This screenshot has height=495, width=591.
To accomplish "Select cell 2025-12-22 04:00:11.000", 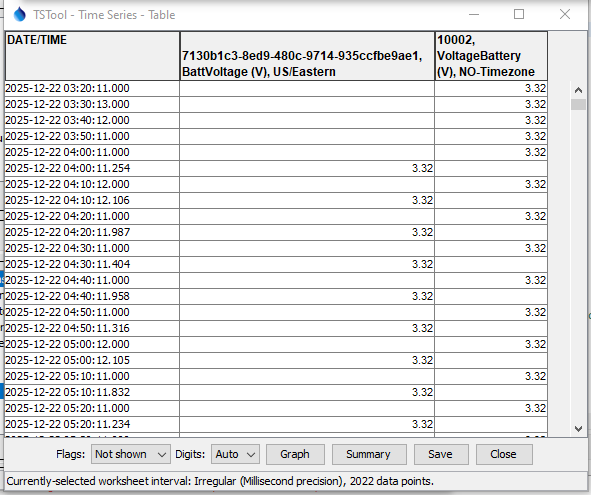I will point(92,152).
